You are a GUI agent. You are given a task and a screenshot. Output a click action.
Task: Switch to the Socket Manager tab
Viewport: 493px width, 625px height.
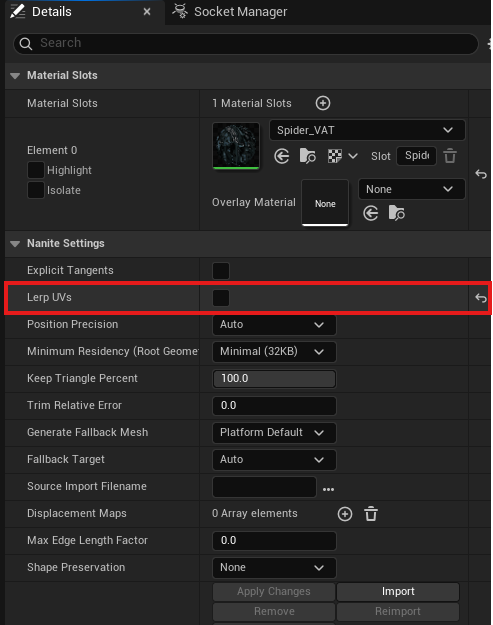coord(230,12)
